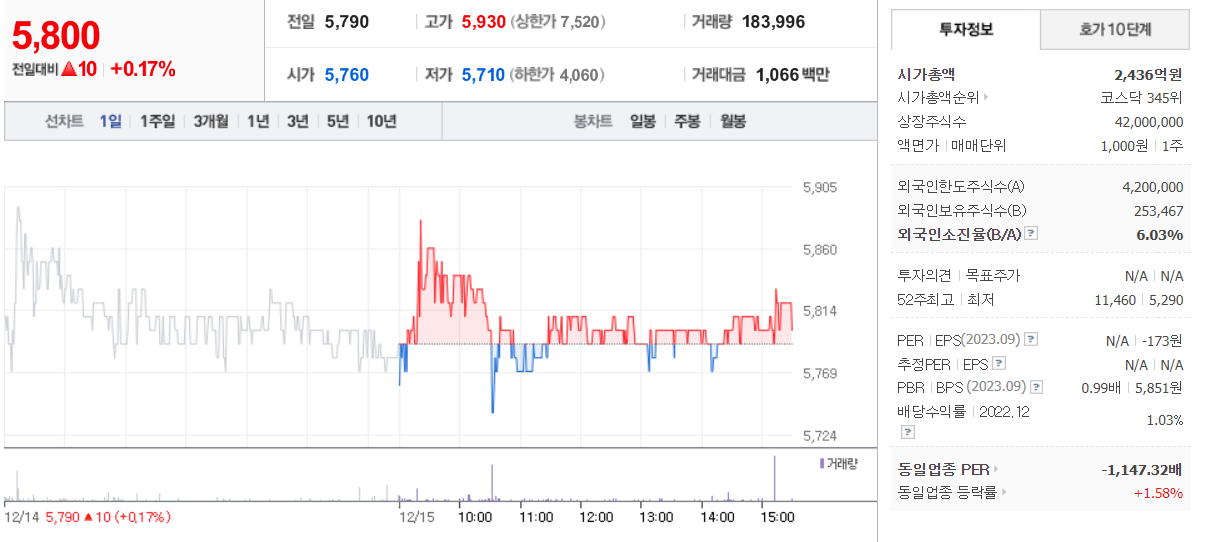Viewport: 1210px width, 542px height.
Task: Click the 12/14 date label under chart
Action: [x=20, y=517]
